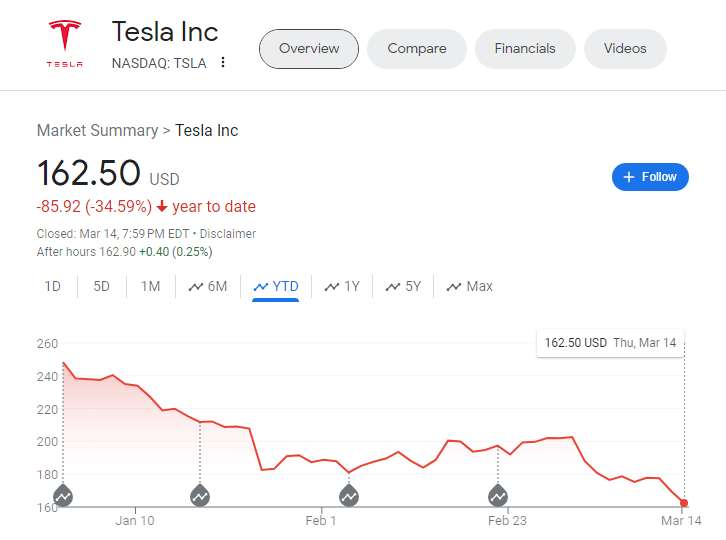Select the 5Y chart range
The image size is (726, 540).
tap(403, 286)
